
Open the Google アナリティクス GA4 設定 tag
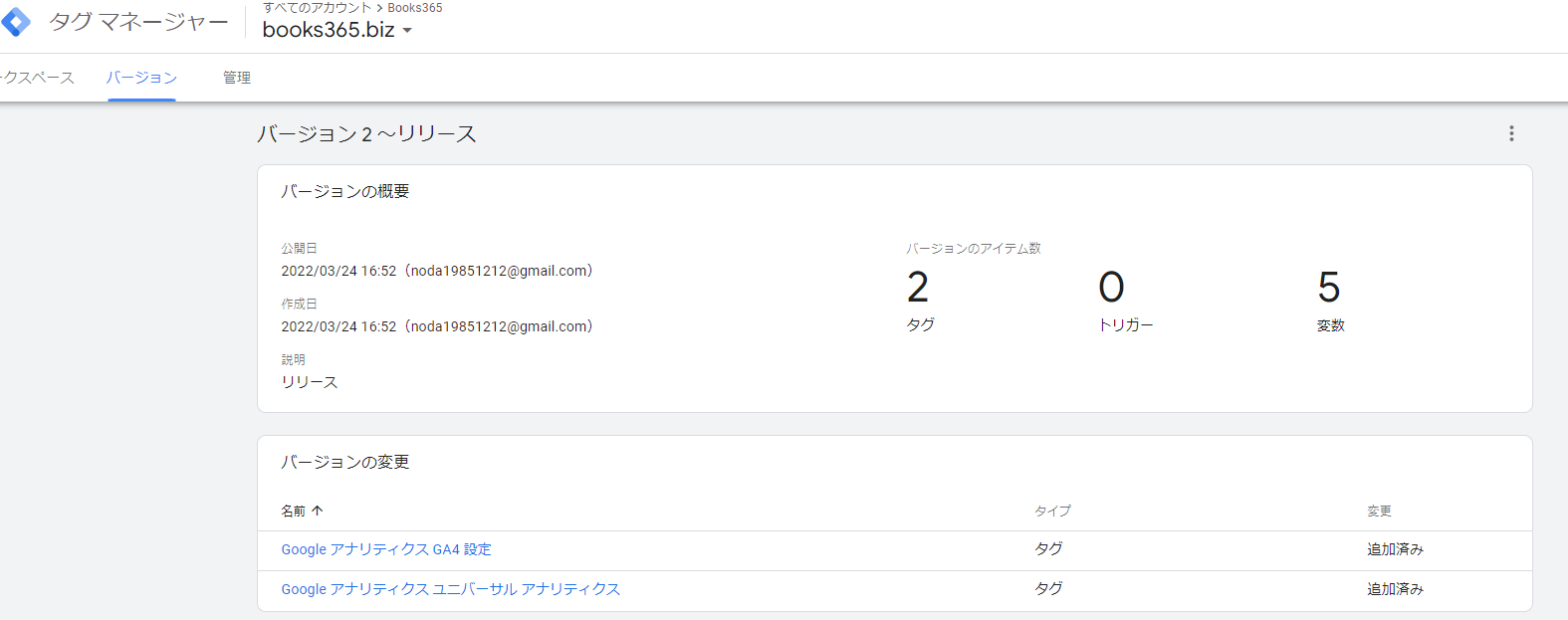point(387,548)
